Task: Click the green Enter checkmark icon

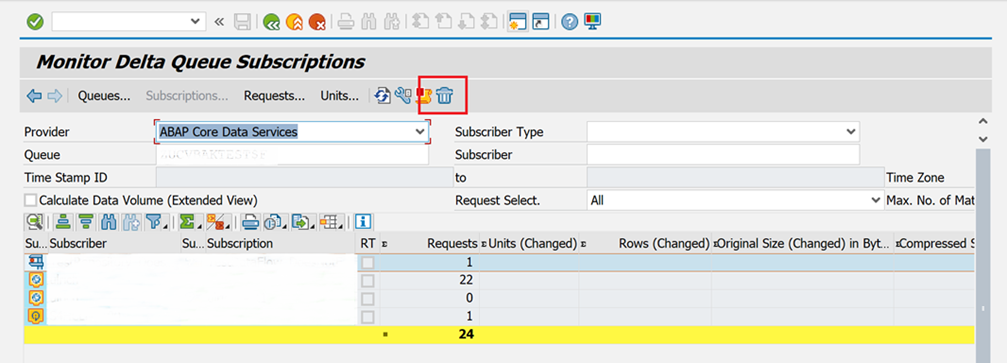Action: [35, 22]
